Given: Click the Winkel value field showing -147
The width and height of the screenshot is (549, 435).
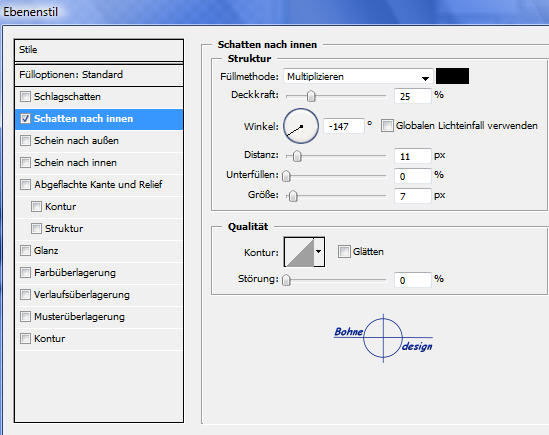Looking at the screenshot, I should (x=343, y=126).
